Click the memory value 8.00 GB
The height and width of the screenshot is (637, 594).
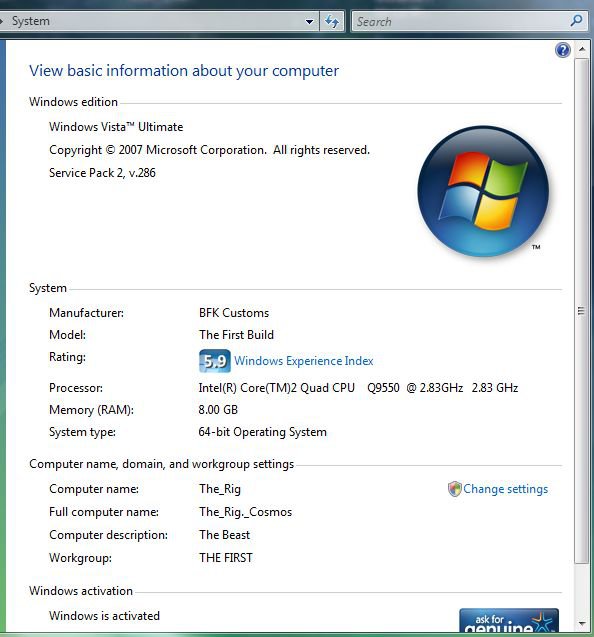(218, 410)
